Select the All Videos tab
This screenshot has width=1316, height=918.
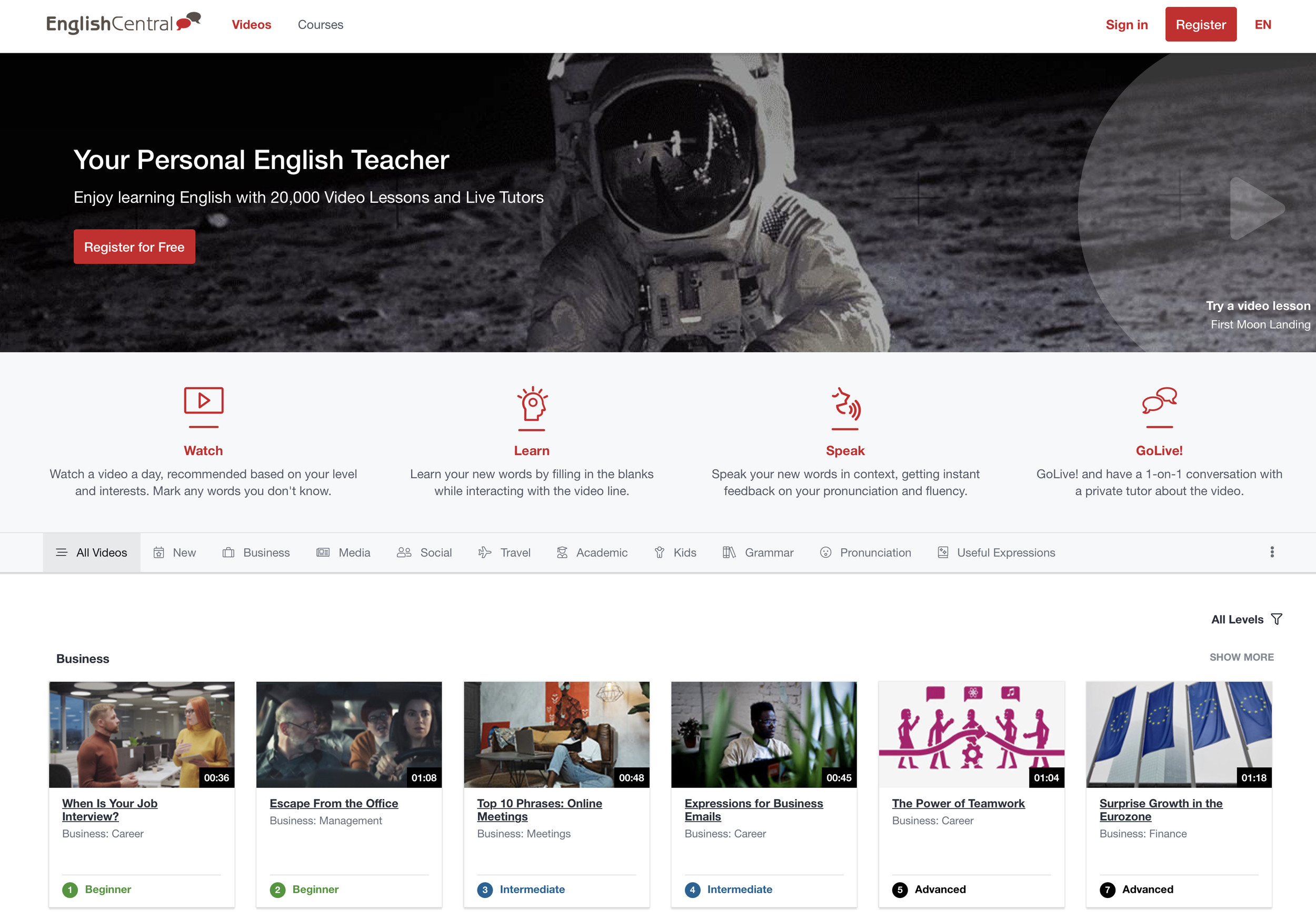coord(92,553)
